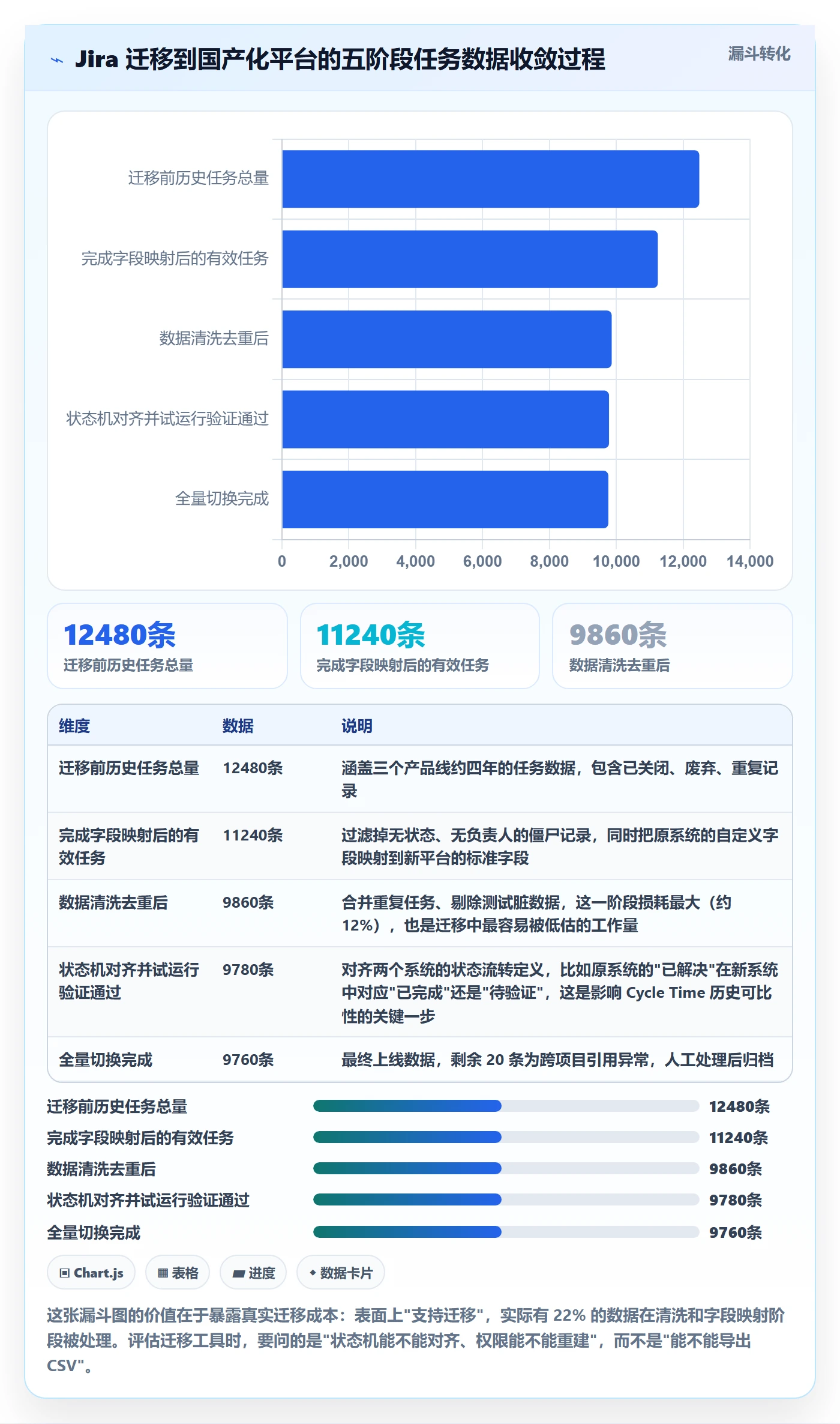Click the 全量切换完成 progress bar
The width and height of the screenshot is (840, 1424).
click(506, 1232)
